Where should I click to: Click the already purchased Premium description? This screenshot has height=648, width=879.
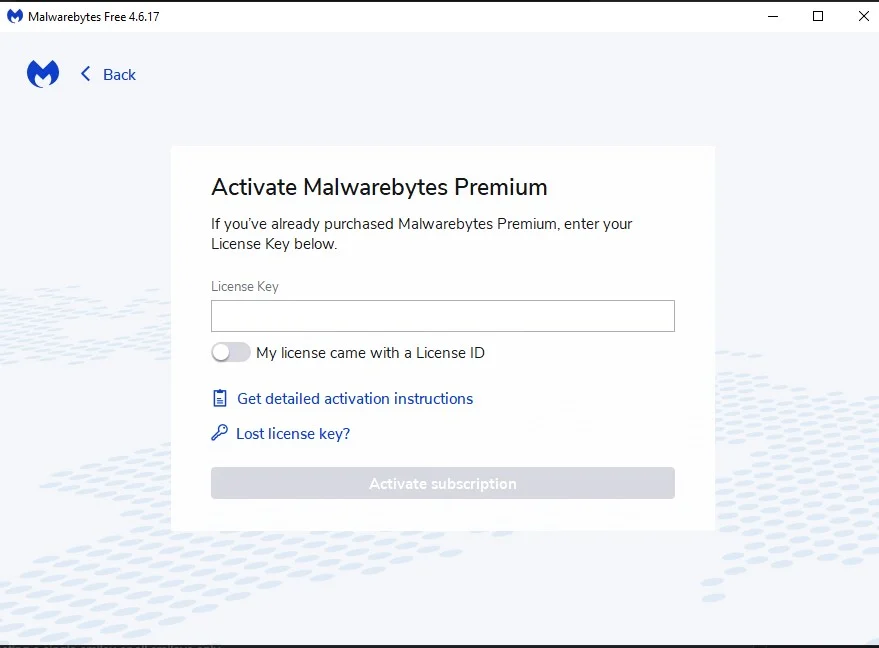[422, 234]
